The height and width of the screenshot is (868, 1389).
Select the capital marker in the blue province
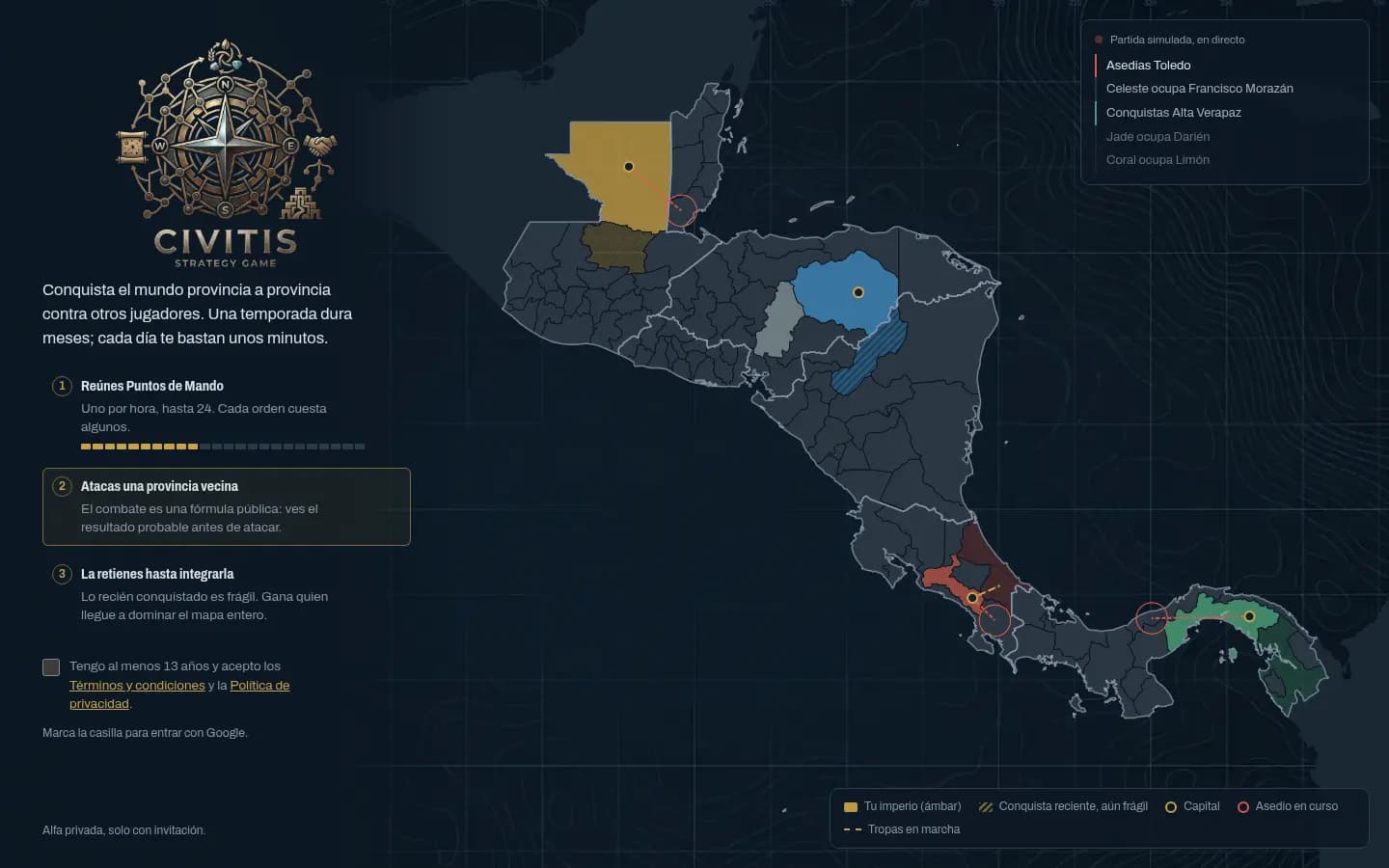pyautogui.click(x=858, y=292)
